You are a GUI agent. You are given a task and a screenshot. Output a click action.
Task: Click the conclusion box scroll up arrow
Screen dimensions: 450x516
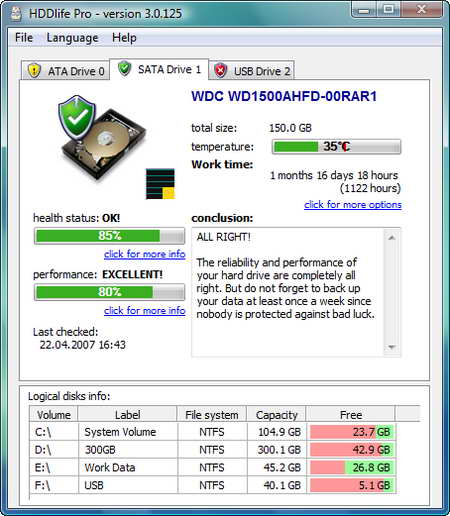click(392, 237)
